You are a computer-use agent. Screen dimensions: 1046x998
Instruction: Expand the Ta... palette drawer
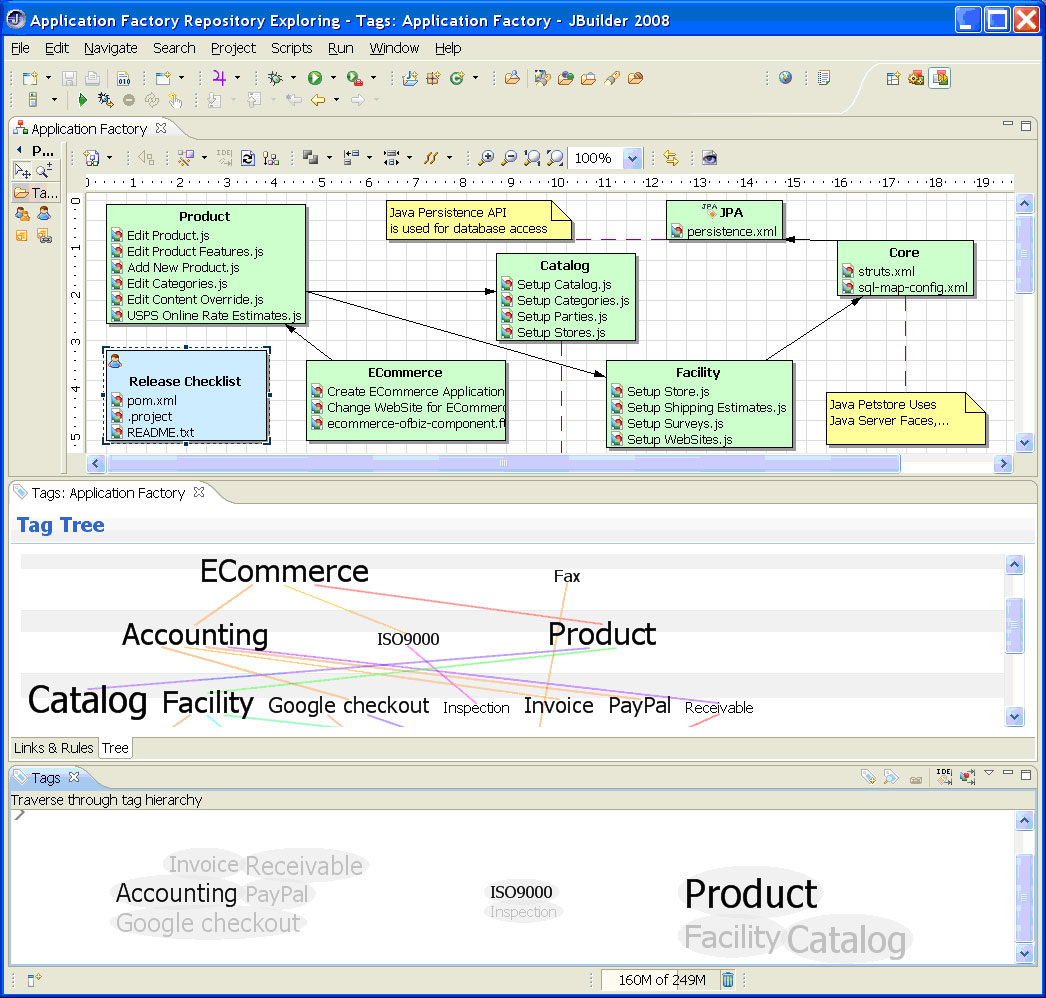(x=37, y=193)
